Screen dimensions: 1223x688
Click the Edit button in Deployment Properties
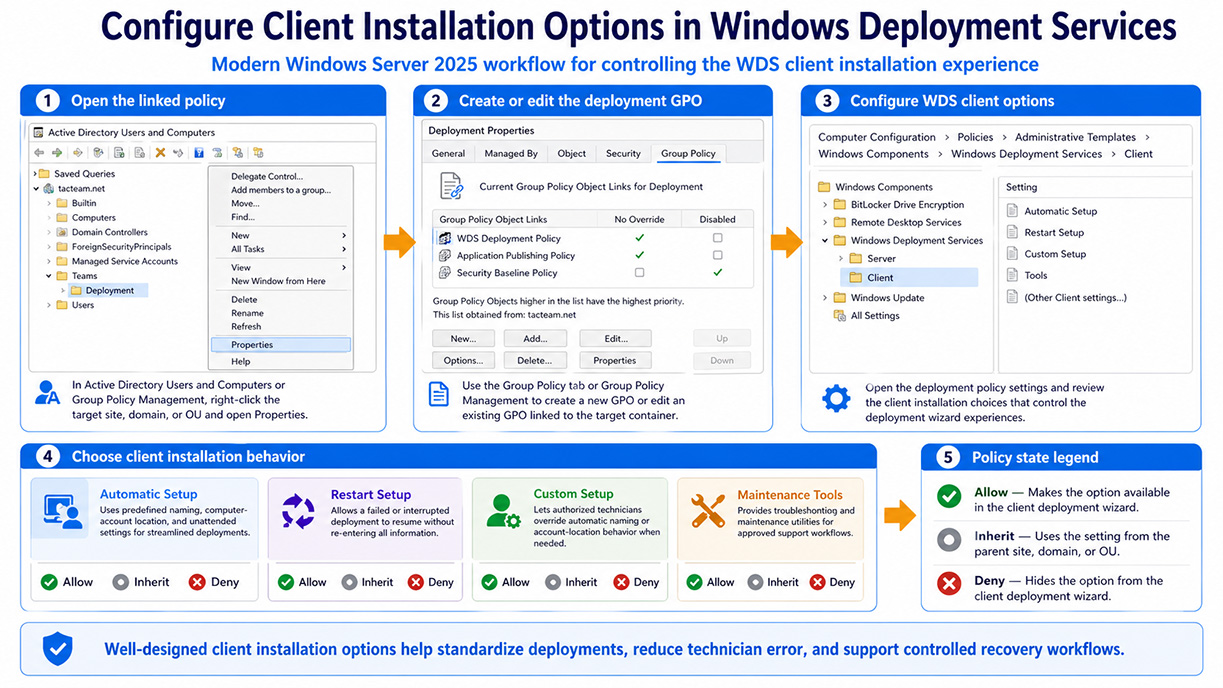pyautogui.click(x=614, y=338)
